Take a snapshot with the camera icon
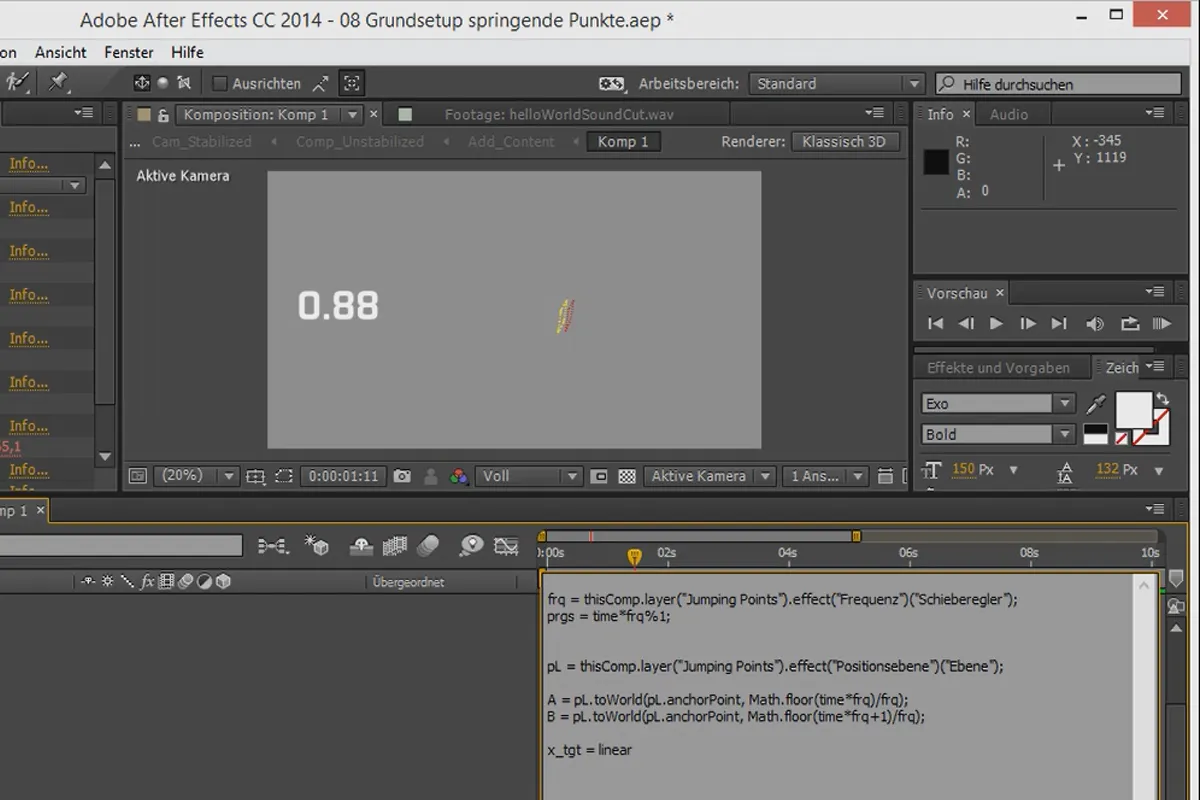 click(x=402, y=476)
